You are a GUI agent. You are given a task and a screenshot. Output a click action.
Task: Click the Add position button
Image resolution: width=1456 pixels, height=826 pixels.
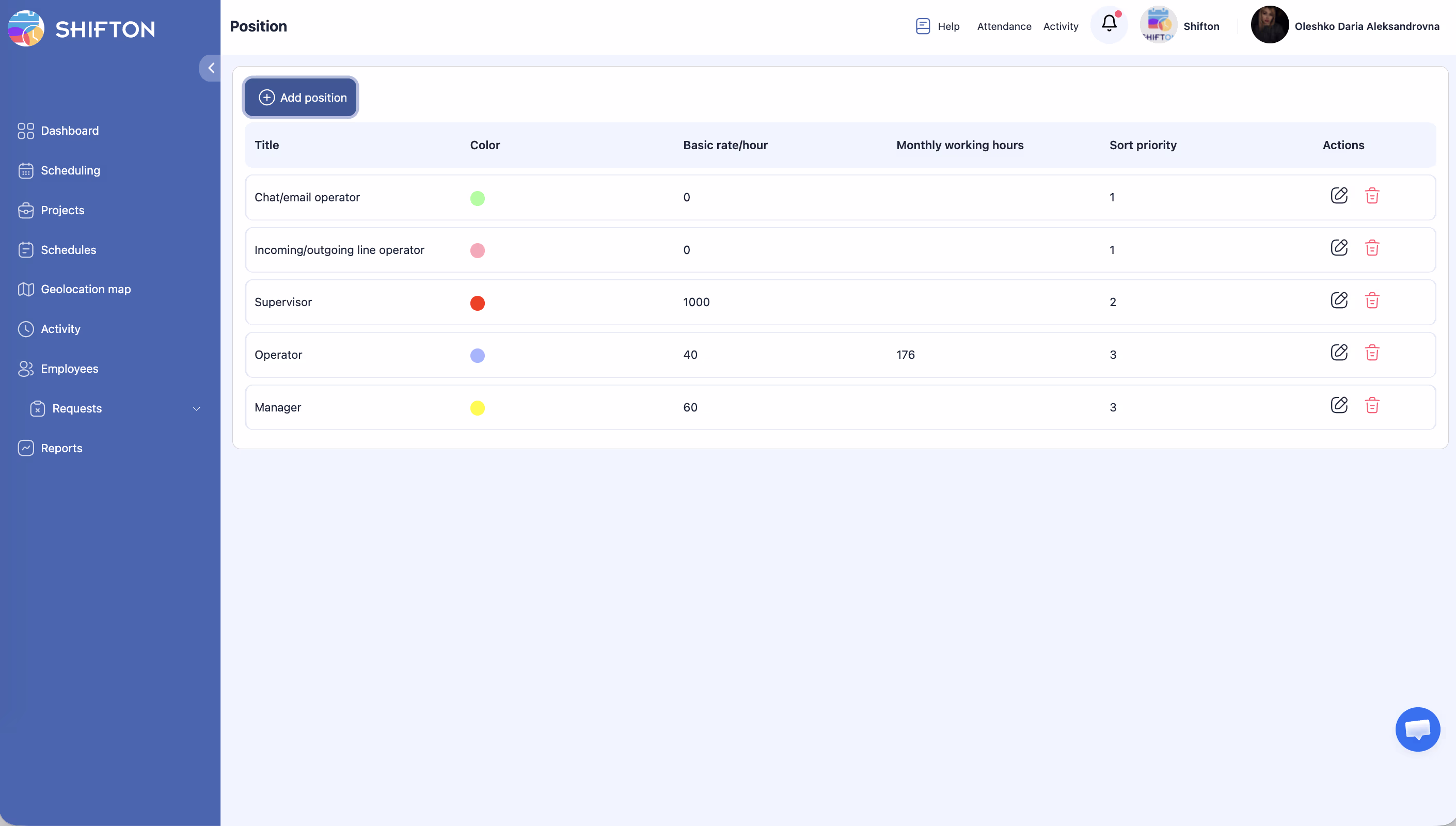pos(300,98)
